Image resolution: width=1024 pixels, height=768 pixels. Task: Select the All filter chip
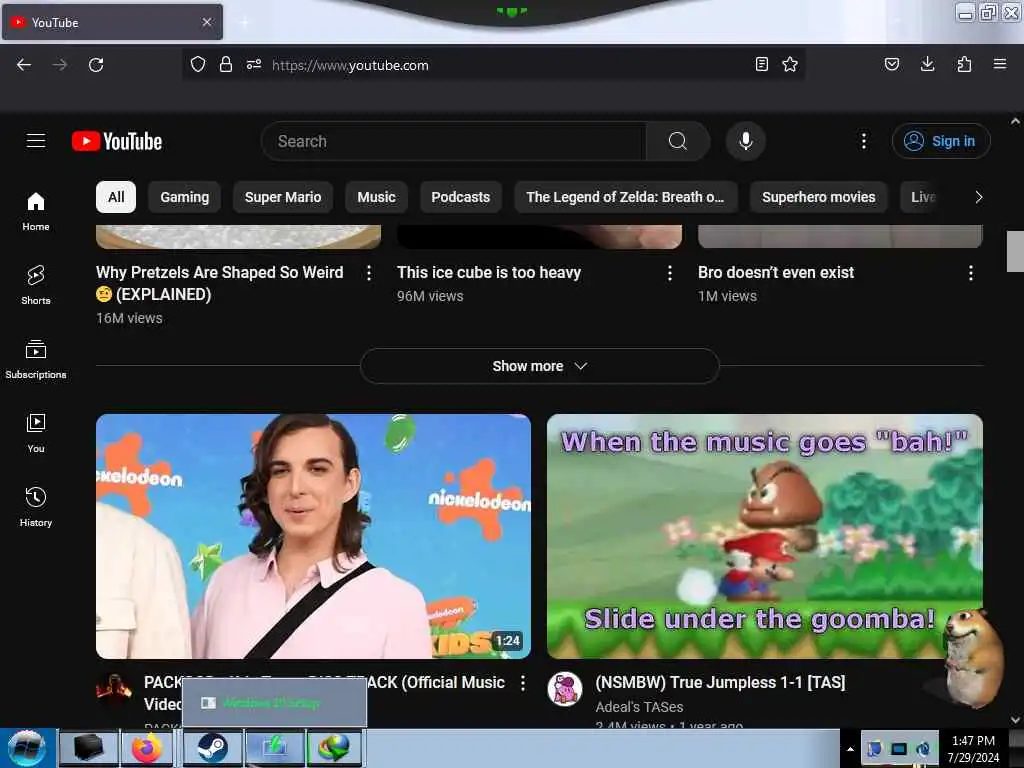116,197
